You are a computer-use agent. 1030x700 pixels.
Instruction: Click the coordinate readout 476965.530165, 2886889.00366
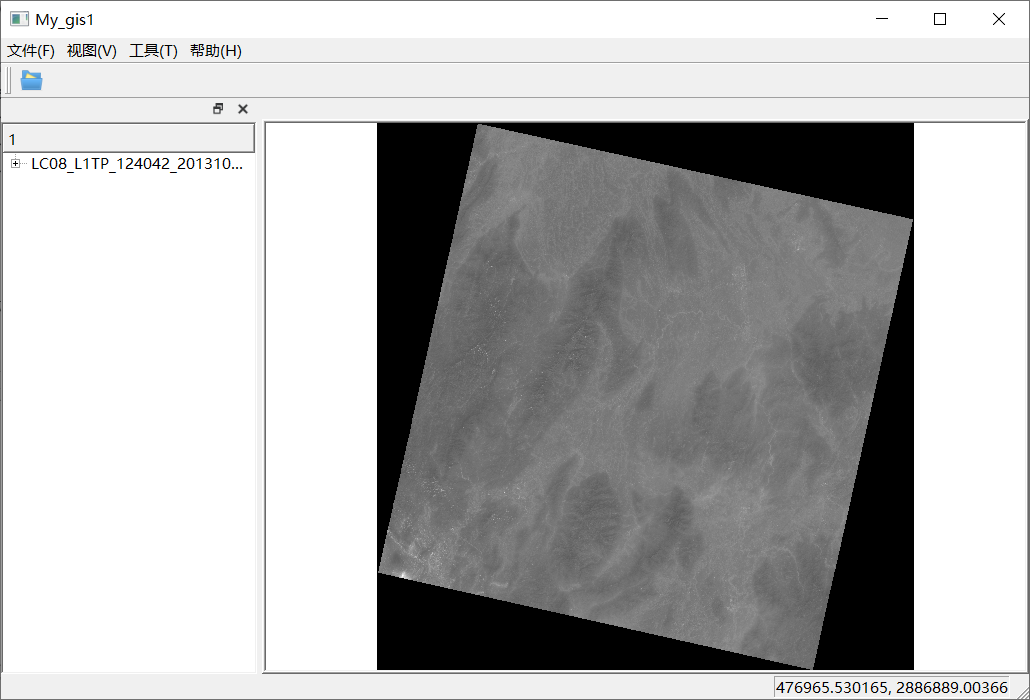pos(891,688)
